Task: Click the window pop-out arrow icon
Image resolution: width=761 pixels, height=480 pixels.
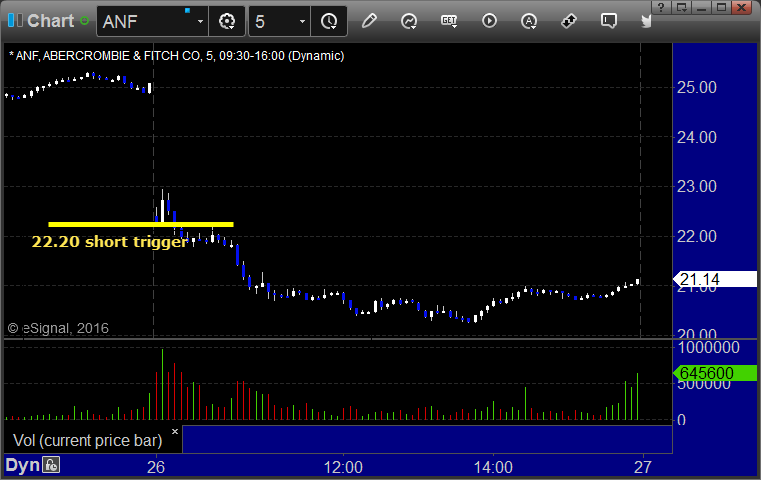Action: 681,7
